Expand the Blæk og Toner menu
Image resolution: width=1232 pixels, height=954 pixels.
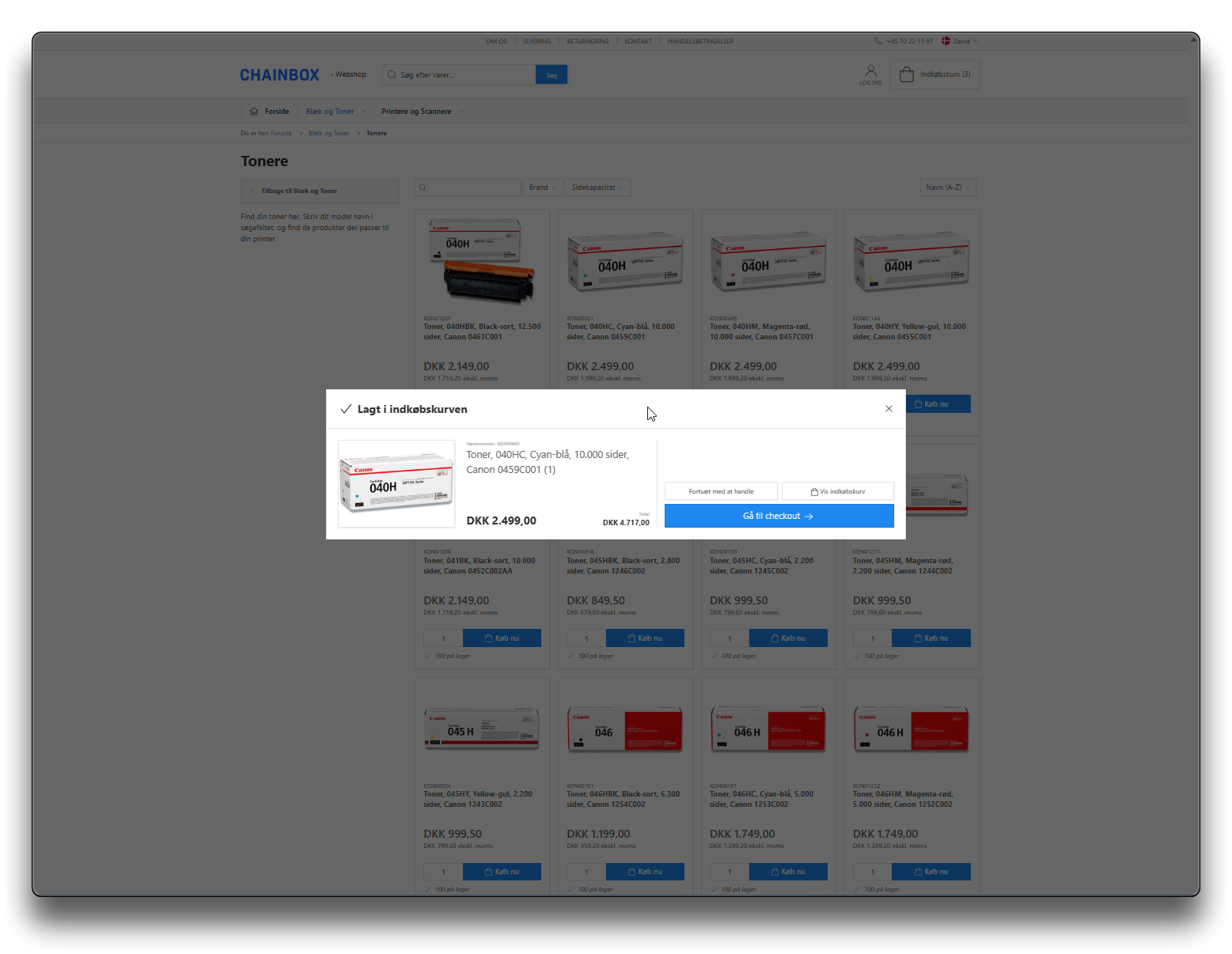335,112
